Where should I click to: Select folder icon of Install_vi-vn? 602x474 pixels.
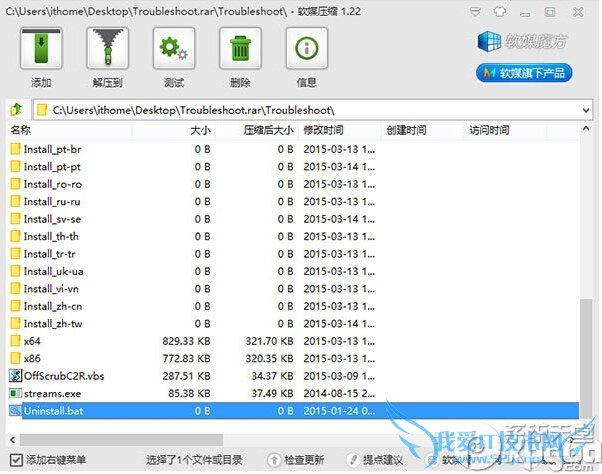[15, 289]
